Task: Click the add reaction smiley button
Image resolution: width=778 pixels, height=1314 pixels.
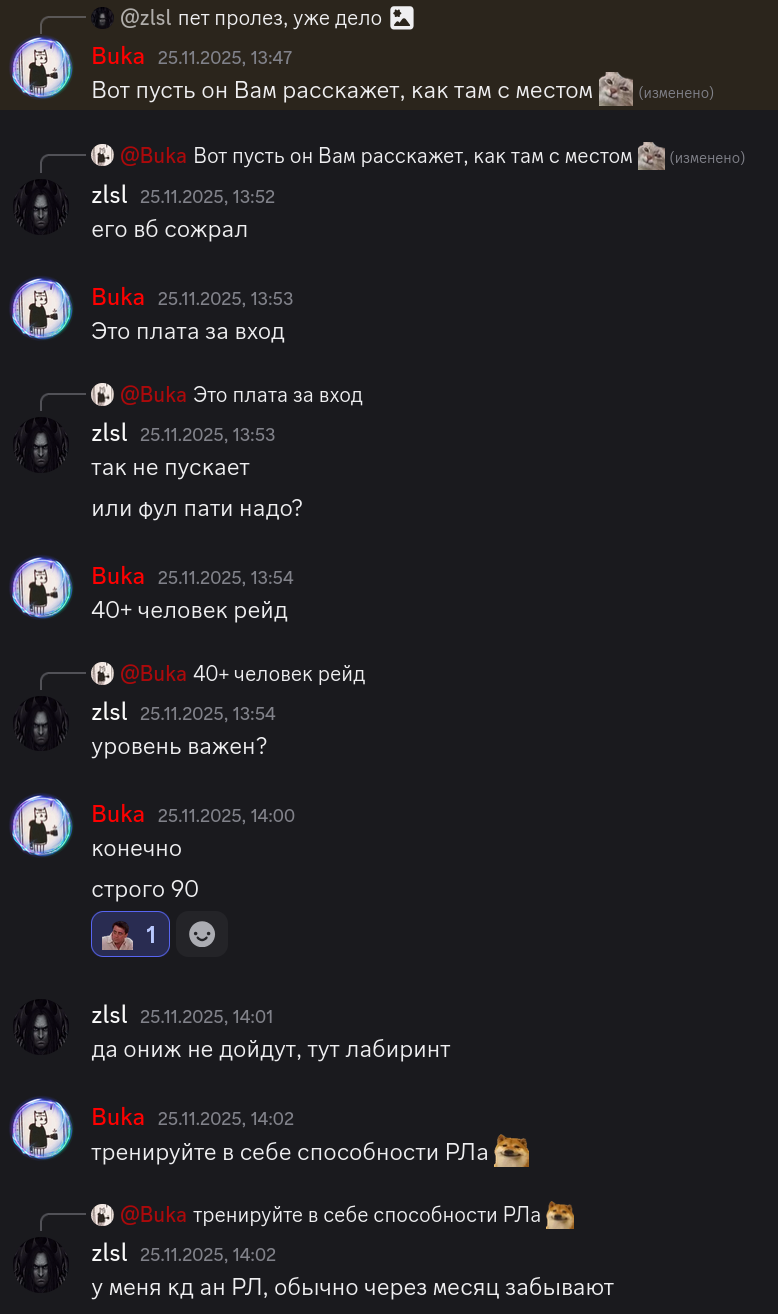Action: [x=202, y=934]
